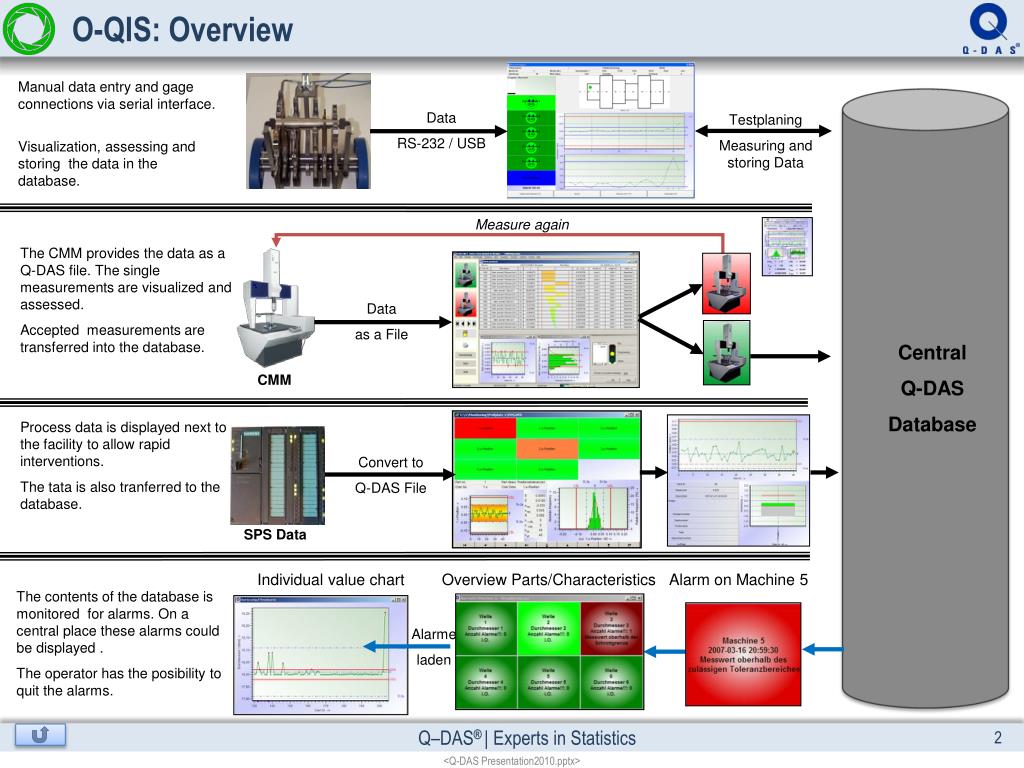Open the O-QIS data entry screenshot with green panels
The height and width of the screenshot is (768, 1024).
coord(600,131)
